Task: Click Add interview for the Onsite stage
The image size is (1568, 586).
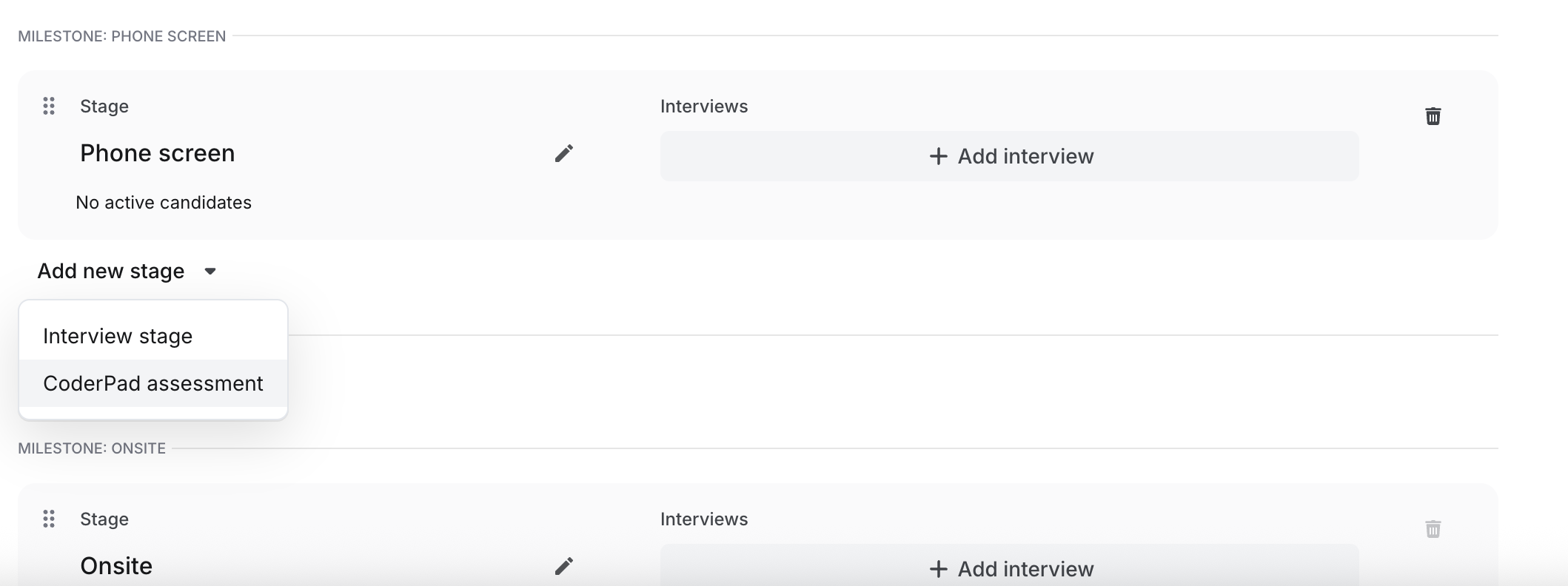Action: click(x=1010, y=569)
